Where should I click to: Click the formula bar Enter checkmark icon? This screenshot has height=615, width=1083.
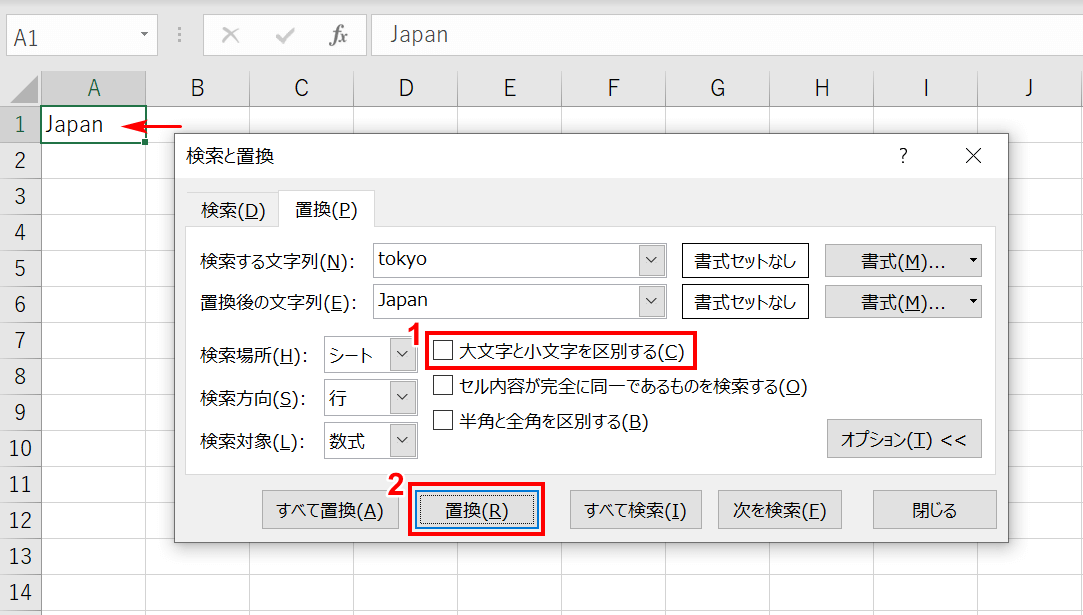tap(285, 36)
